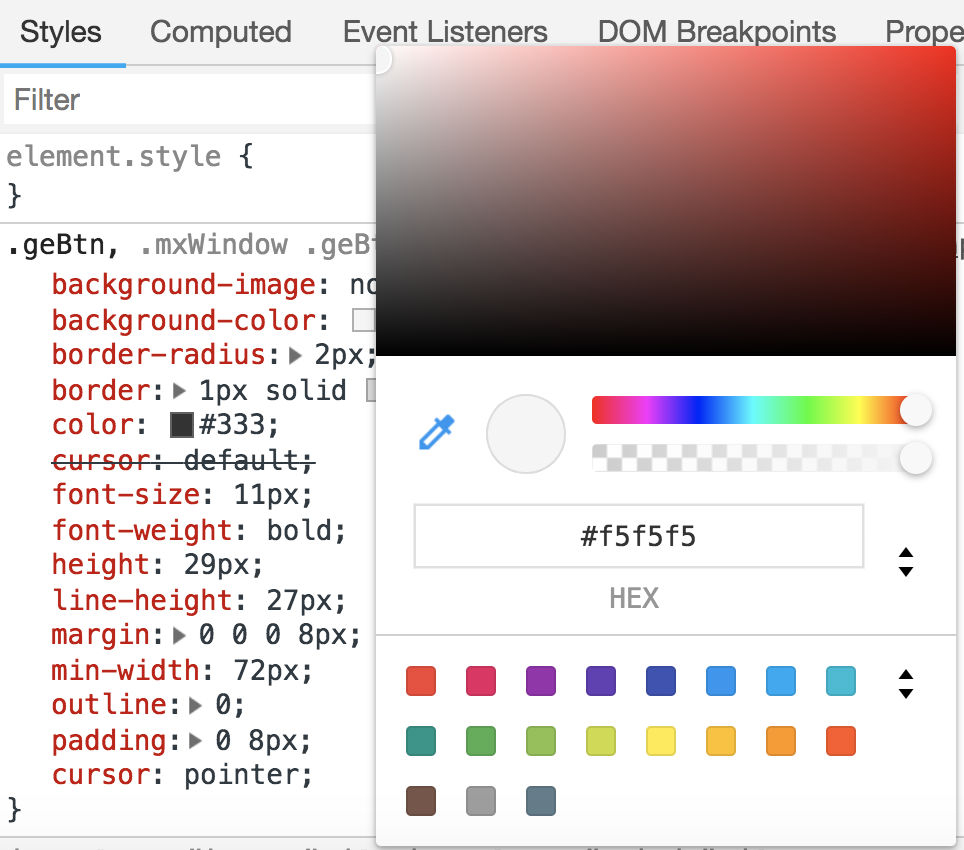Click the opacity slider handle

[916, 458]
